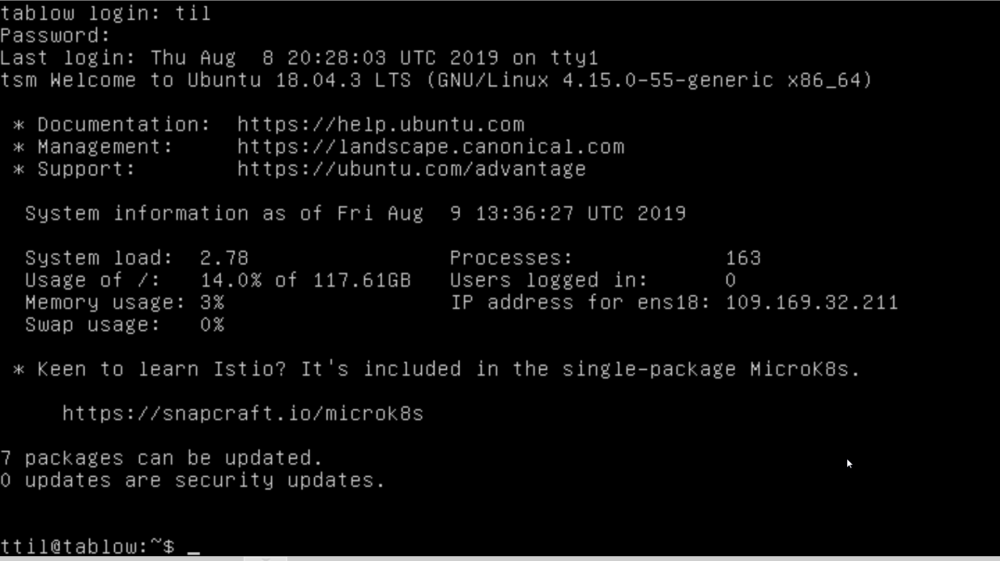Click the snapcraft.io/microk8s URL
This screenshot has height=561, width=1000.
[x=243, y=413]
